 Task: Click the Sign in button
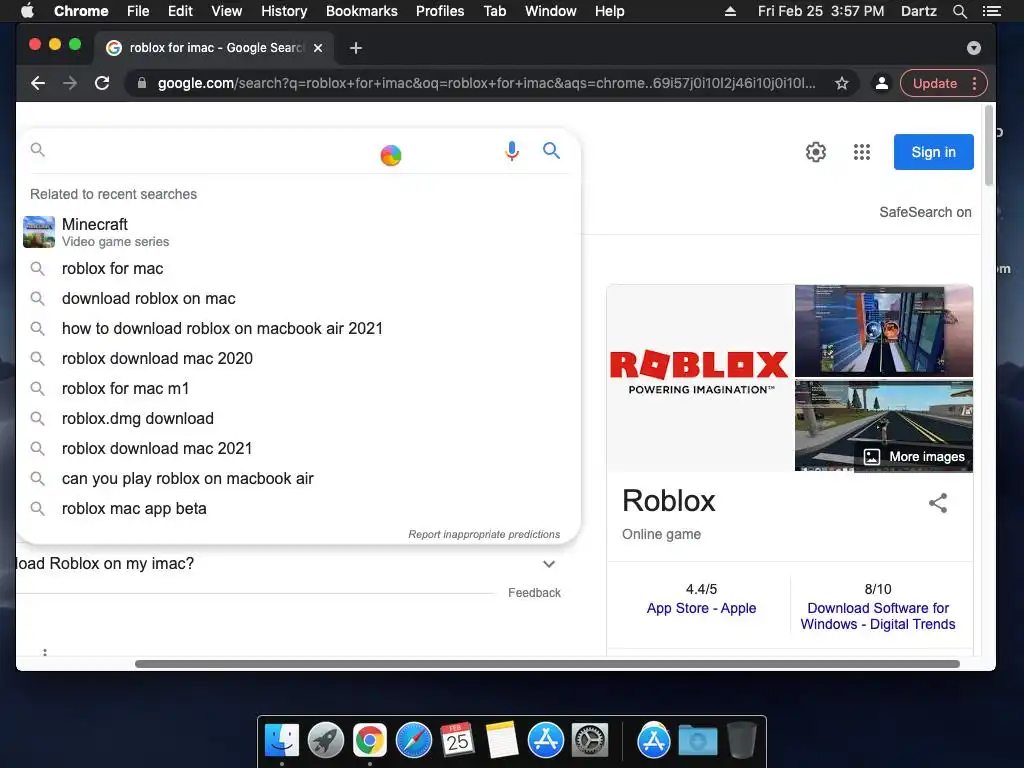tap(933, 152)
